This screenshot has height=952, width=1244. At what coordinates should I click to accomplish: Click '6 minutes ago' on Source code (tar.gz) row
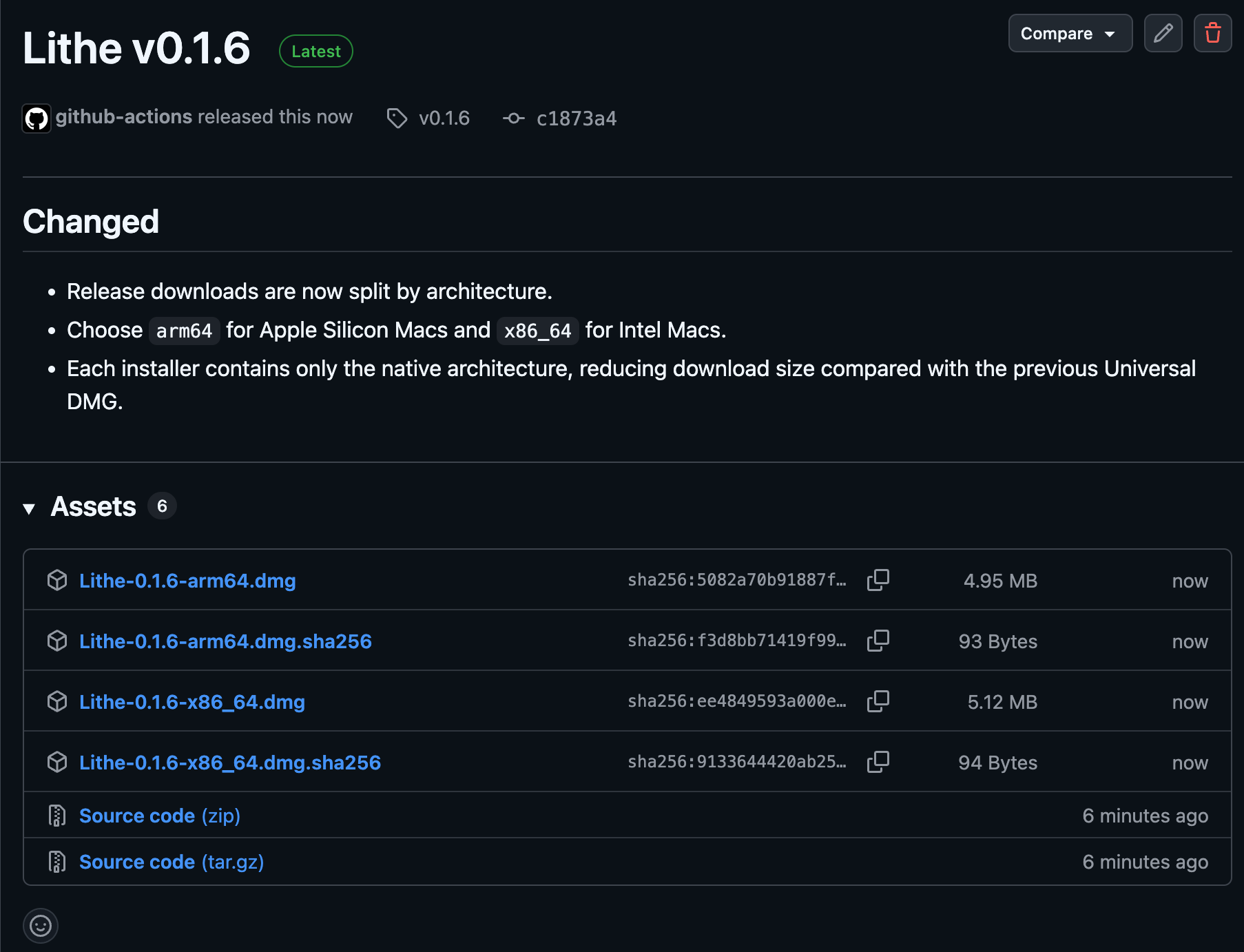point(1145,862)
